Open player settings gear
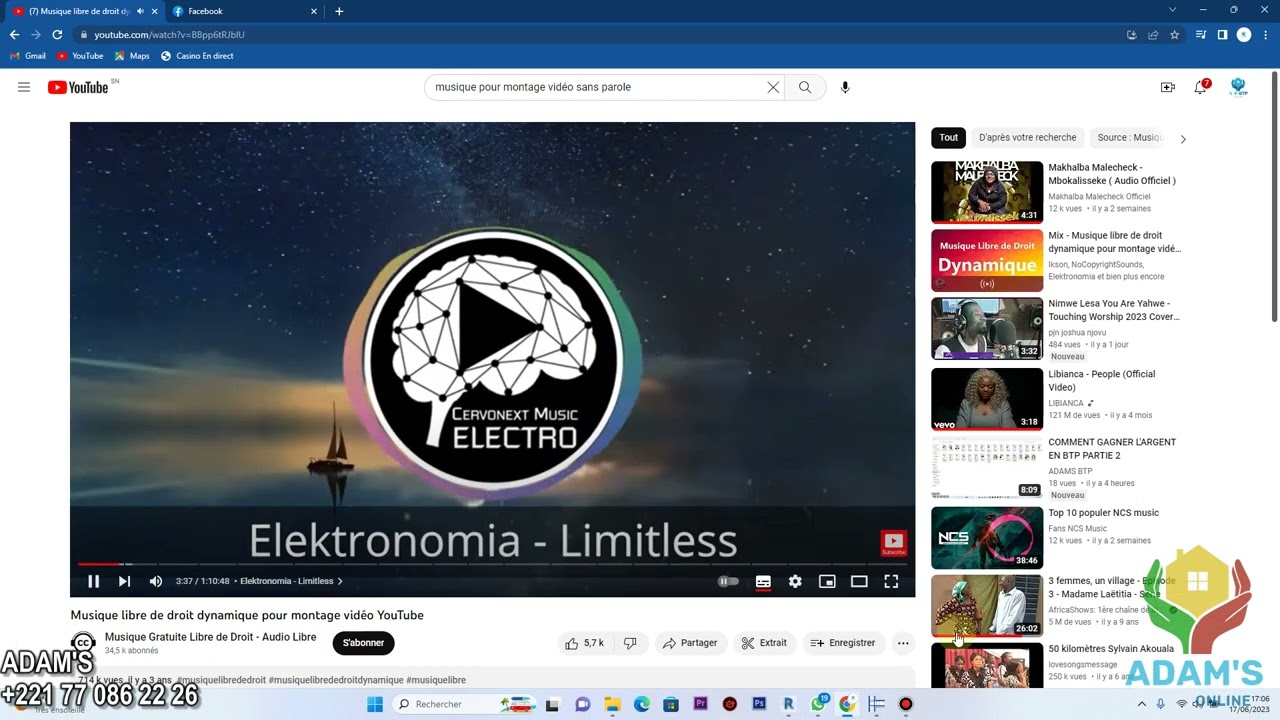Viewport: 1280px width, 720px height. tap(795, 581)
